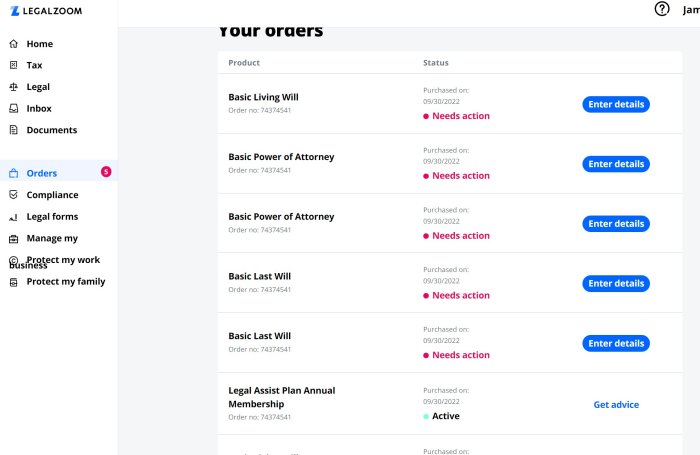The height and width of the screenshot is (455, 700).
Task: Open the help question mark icon
Action: pyautogui.click(x=662, y=9)
